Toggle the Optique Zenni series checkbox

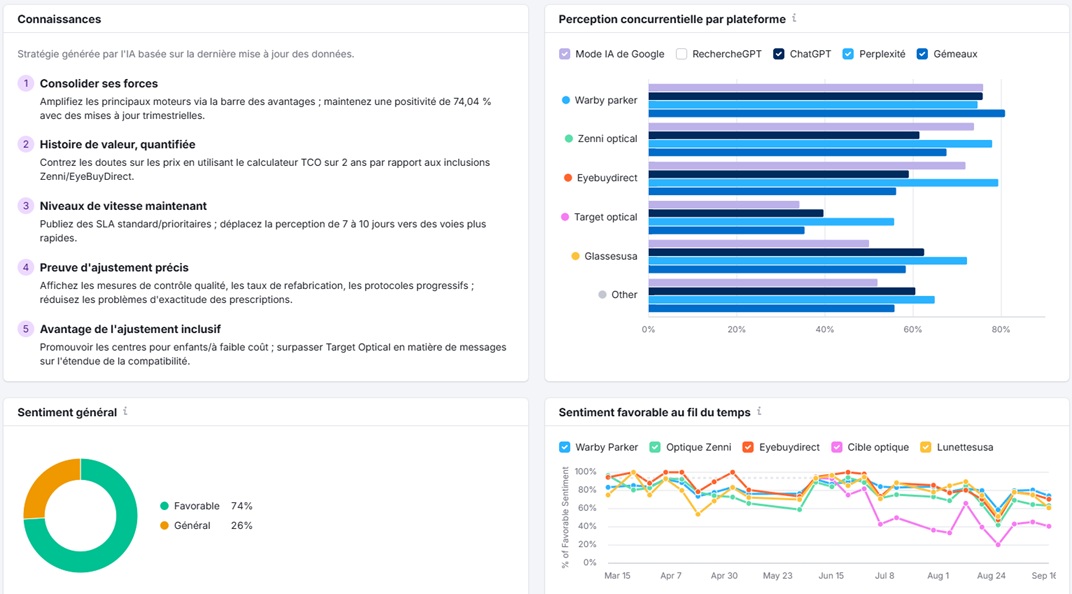point(655,447)
